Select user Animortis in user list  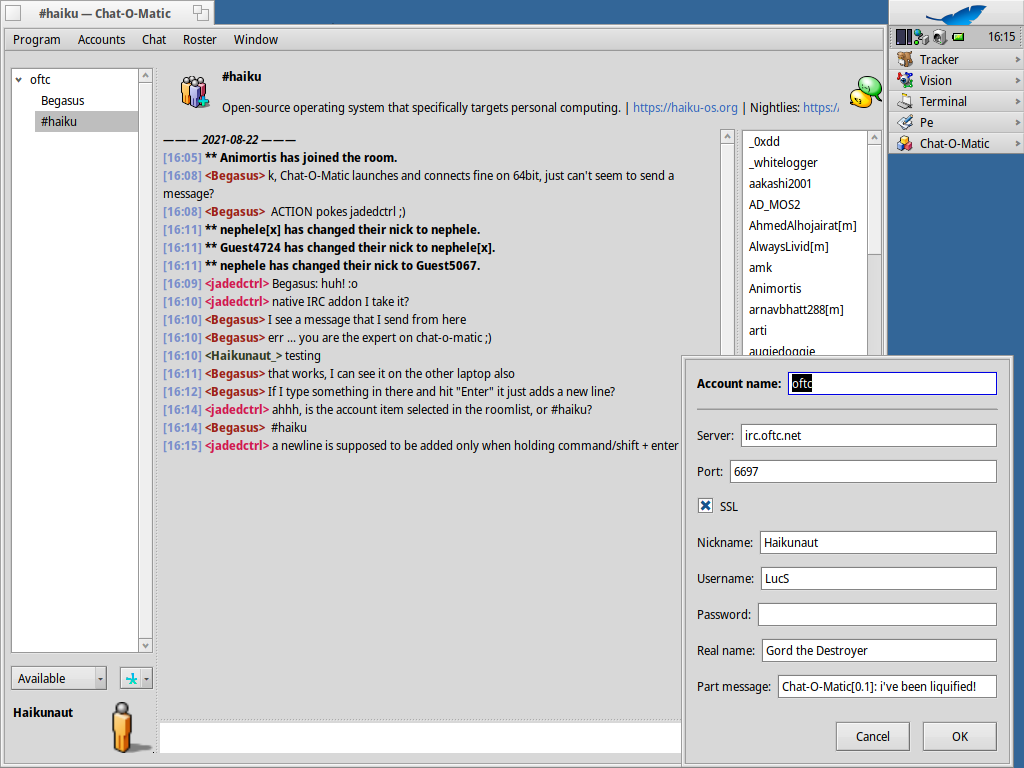[x=805, y=288]
